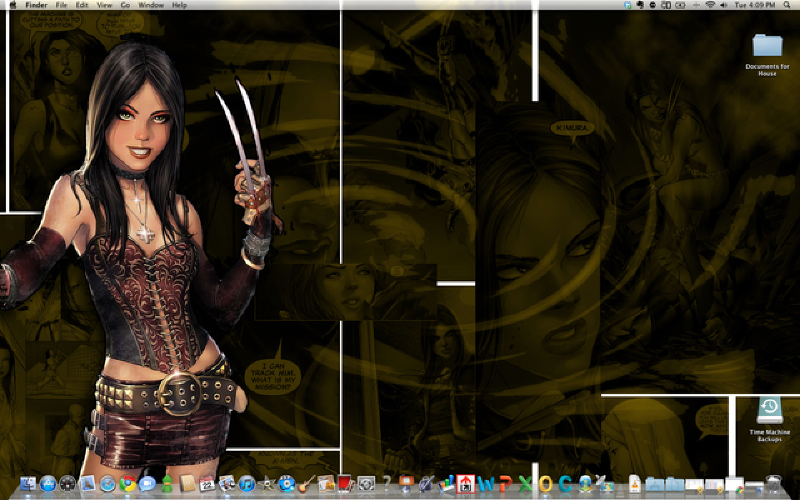
Task: Open the brown Address Book icon in Dock
Action: coord(187,483)
